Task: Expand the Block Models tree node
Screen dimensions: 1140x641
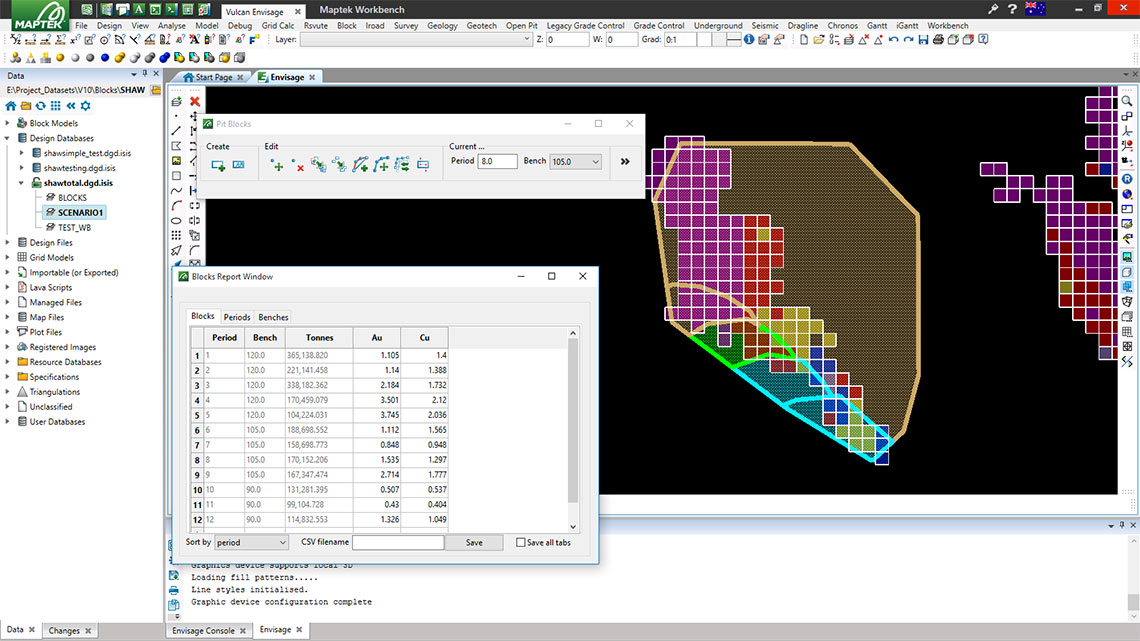Action: pyautogui.click(x=8, y=124)
